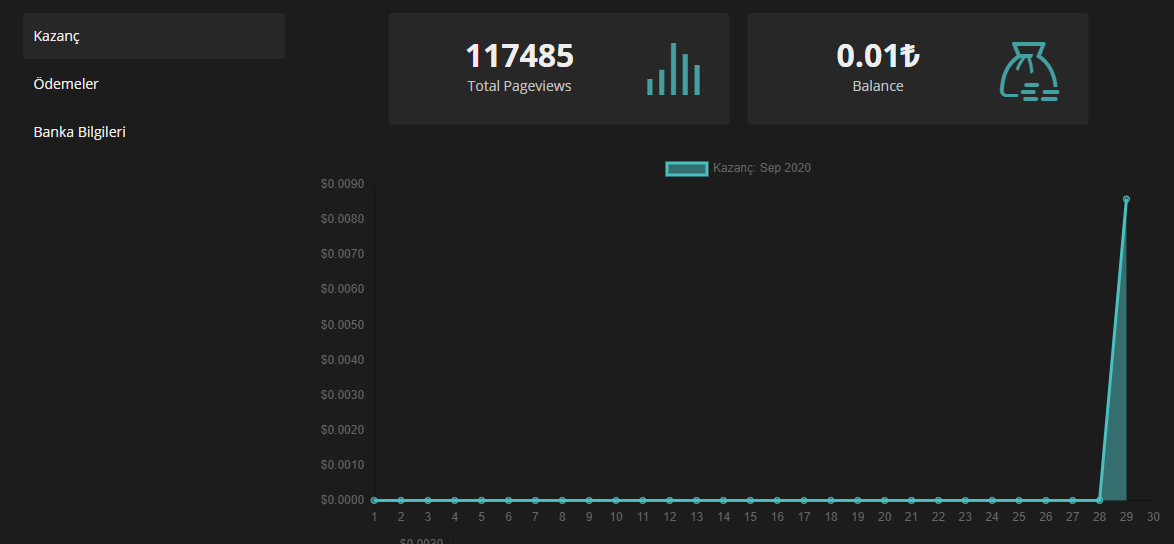This screenshot has height=544, width=1174.
Task: Click the $0.0090 y-axis label
Action: [342, 184]
